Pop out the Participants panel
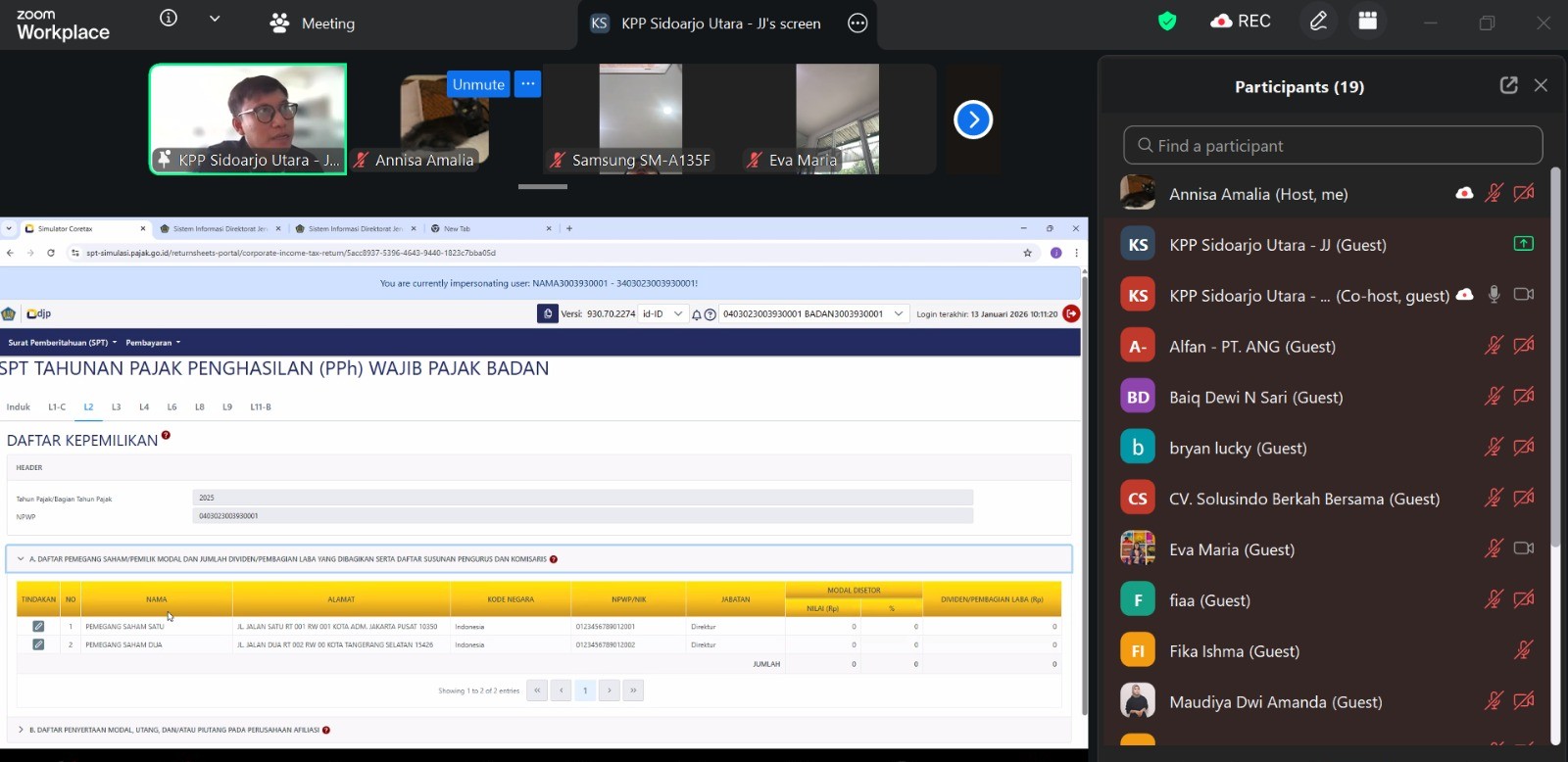 tap(1508, 86)
